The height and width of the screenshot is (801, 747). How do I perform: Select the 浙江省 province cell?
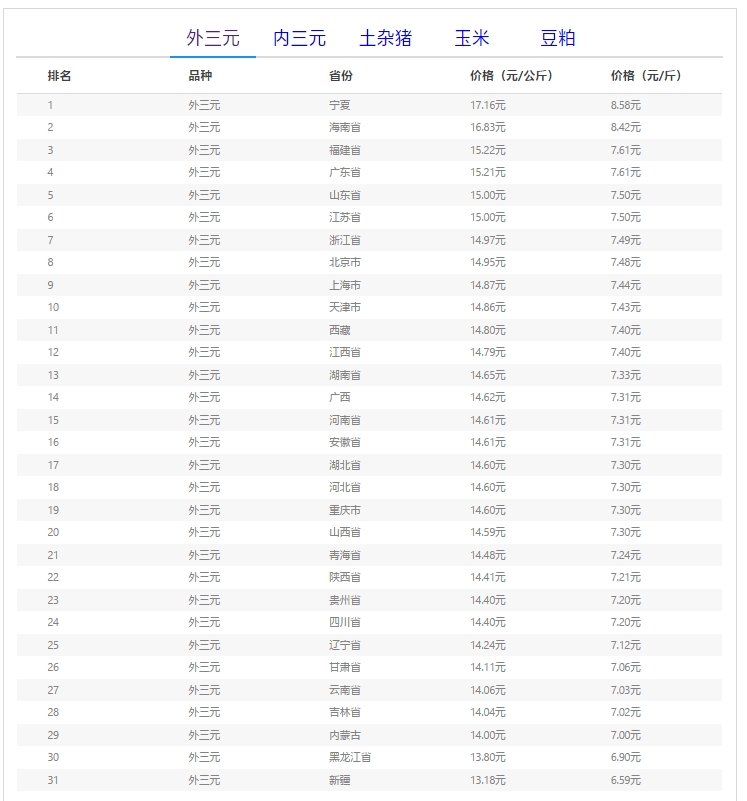[345, 240]
